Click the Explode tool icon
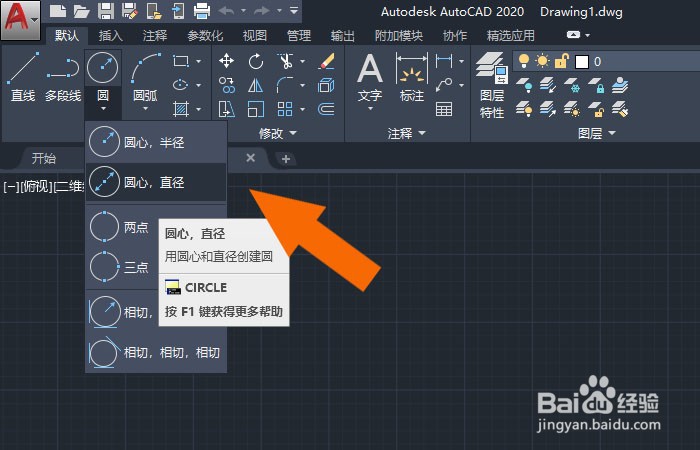The image size is (700, 450). coord(326,85)
